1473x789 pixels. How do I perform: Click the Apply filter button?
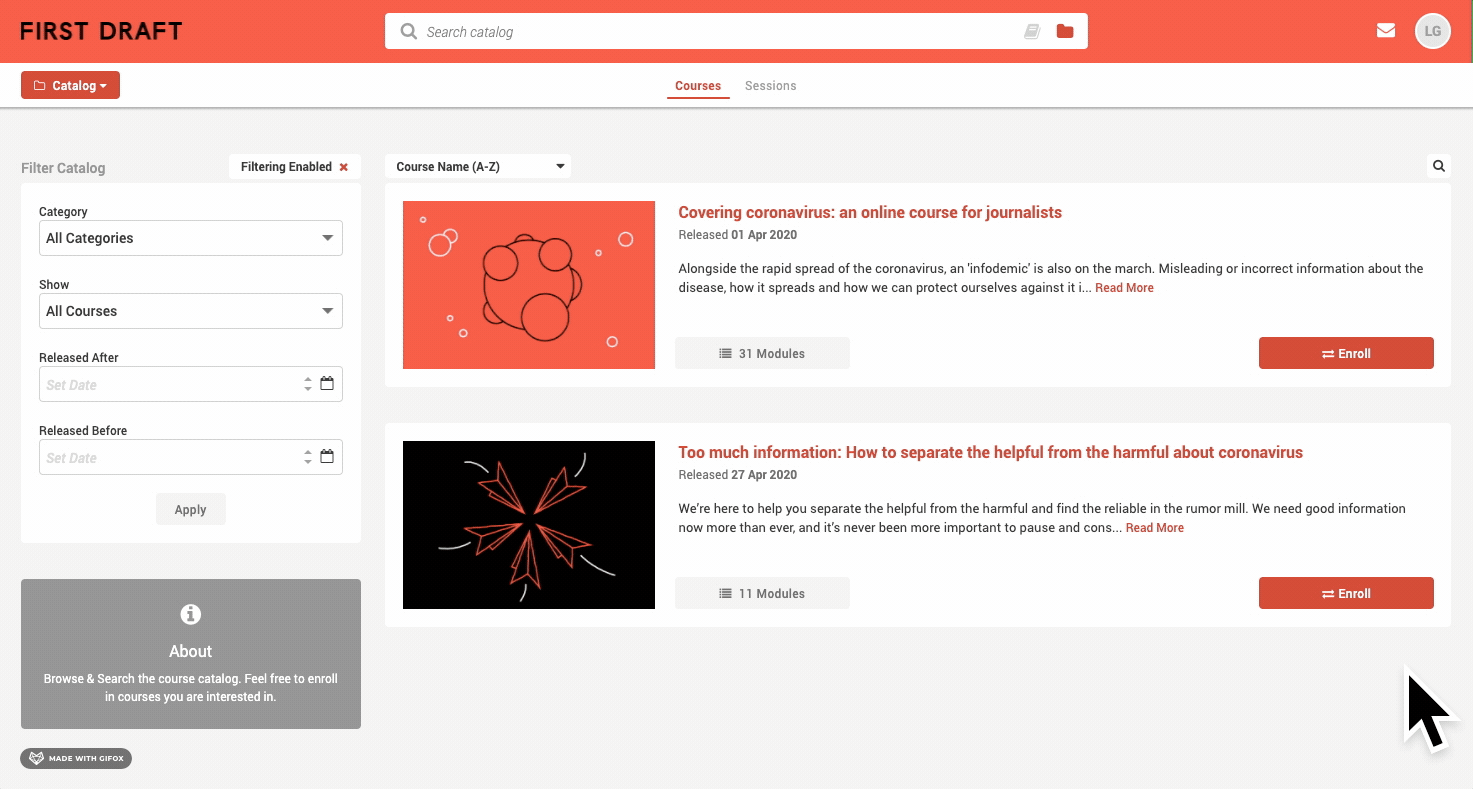coord(190,509)
